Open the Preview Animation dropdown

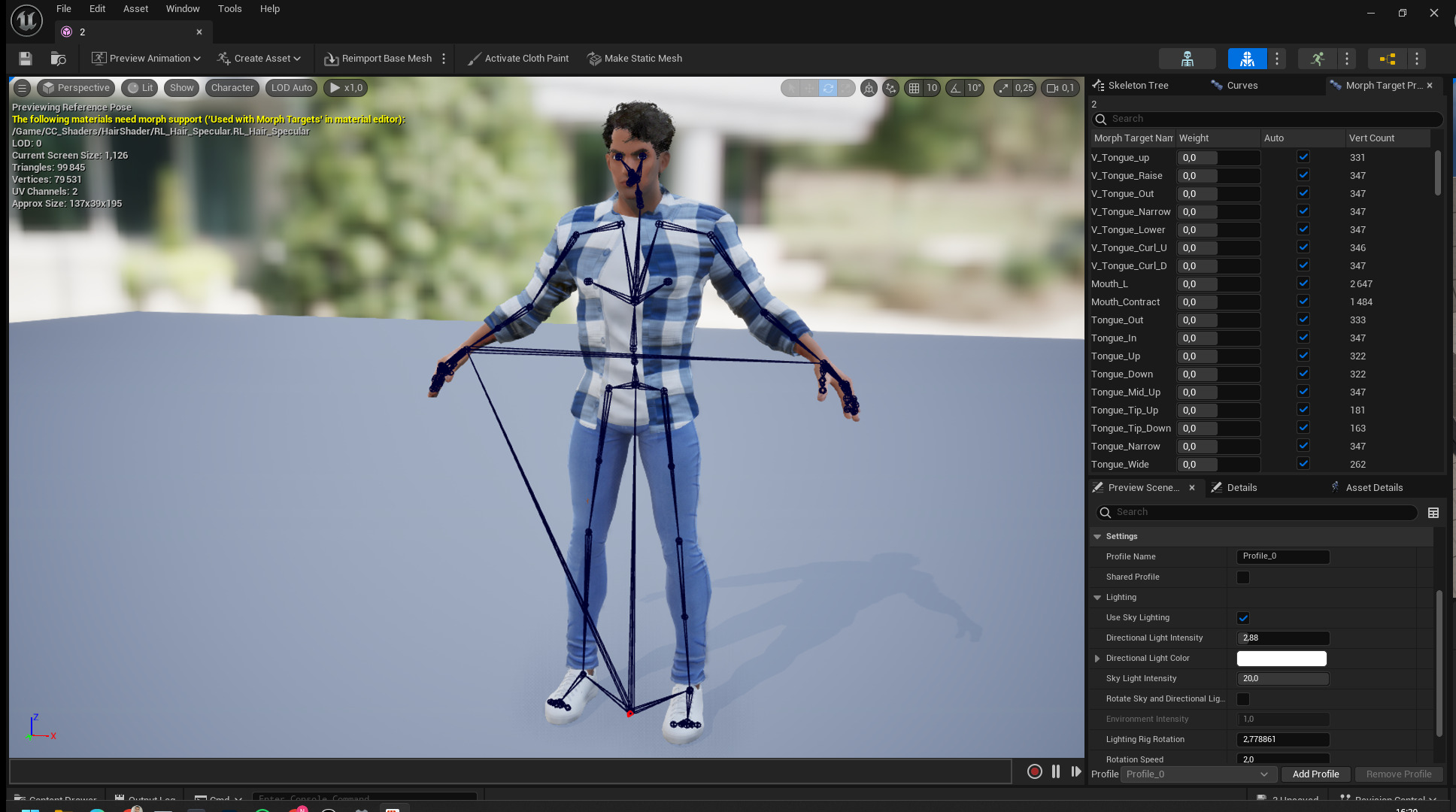[146, 59]
